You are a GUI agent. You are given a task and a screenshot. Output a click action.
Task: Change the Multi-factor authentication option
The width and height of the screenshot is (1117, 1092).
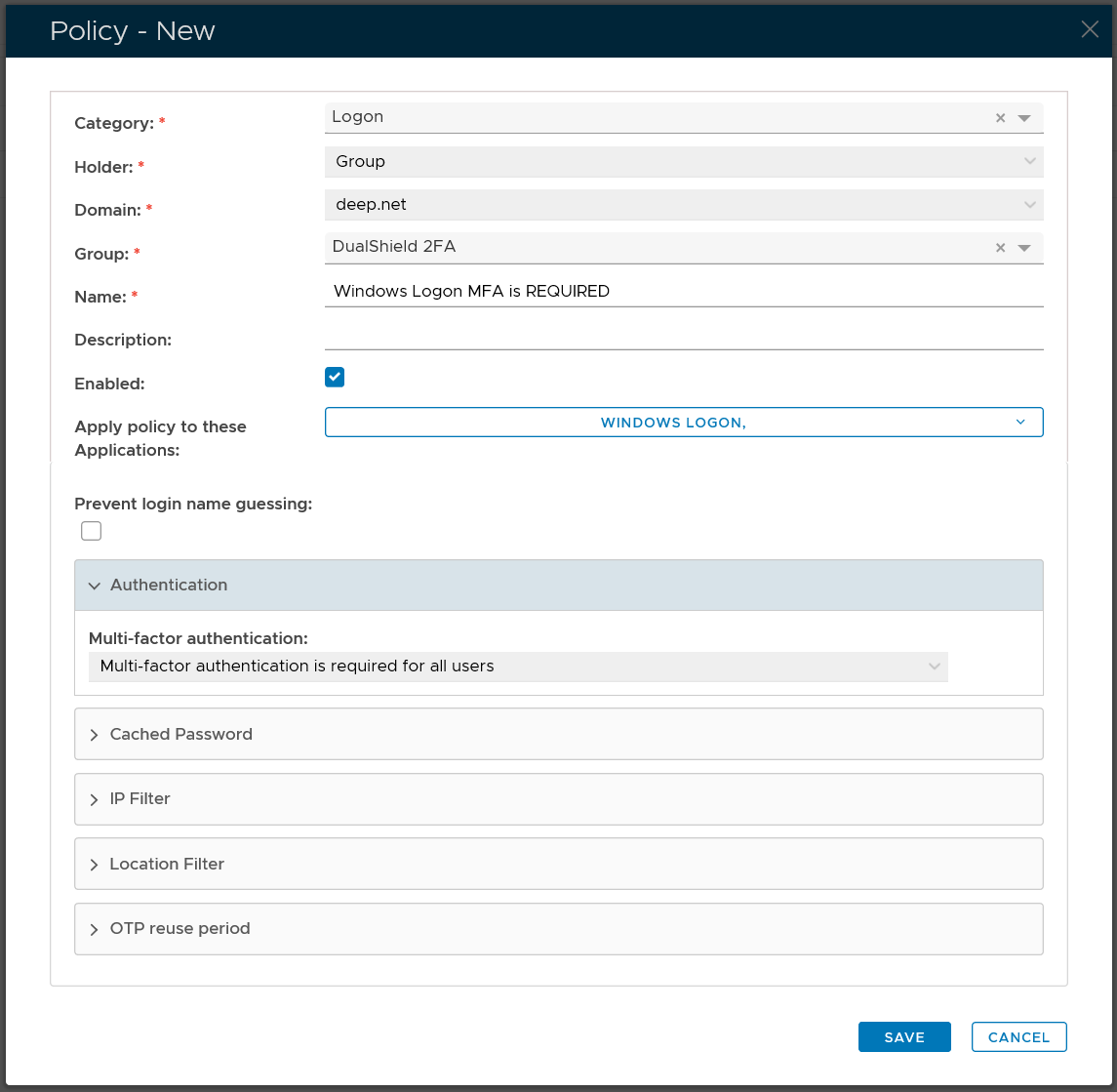(517, 667)
